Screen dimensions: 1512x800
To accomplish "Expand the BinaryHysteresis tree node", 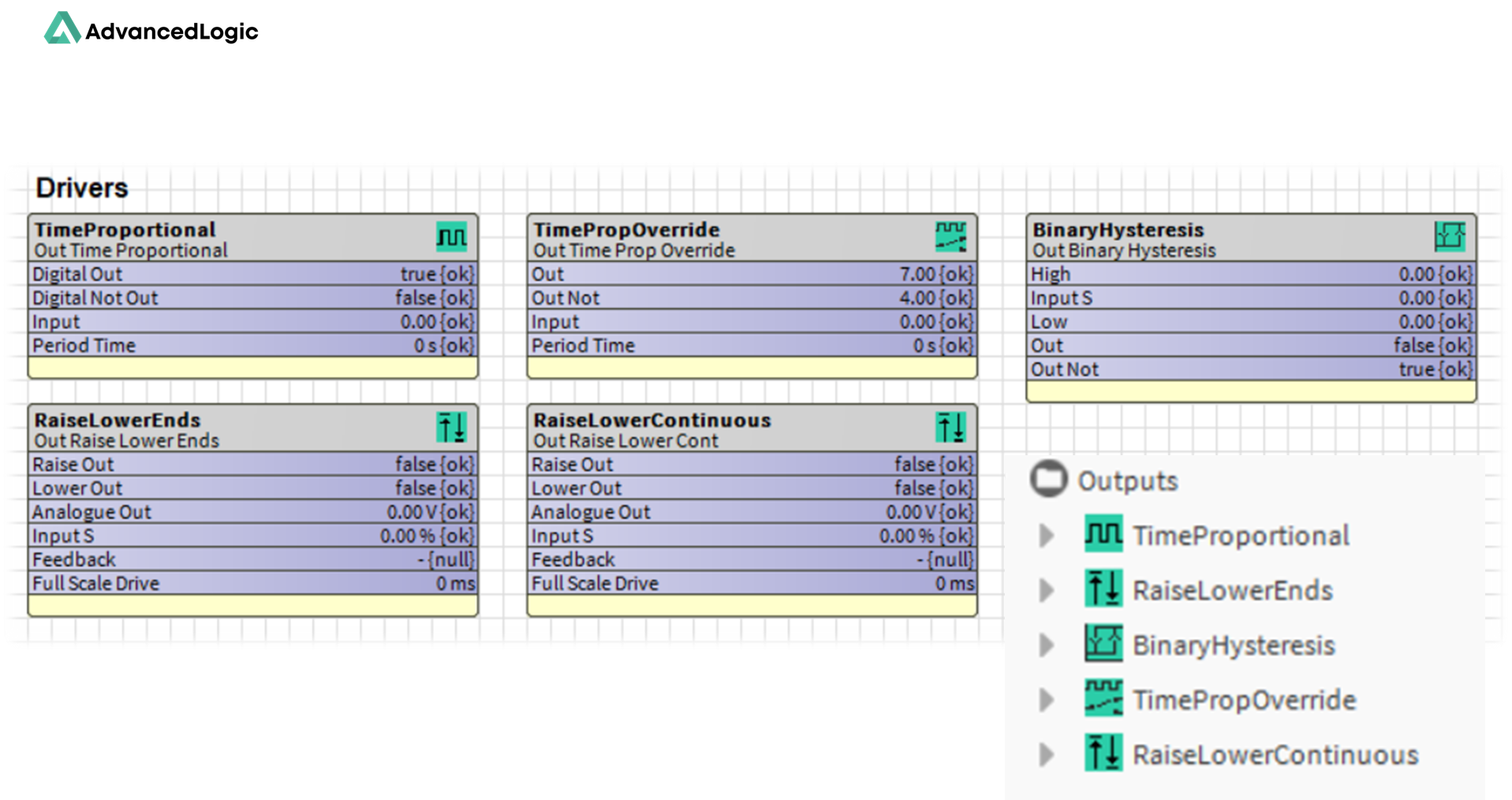I will 1047,645.
